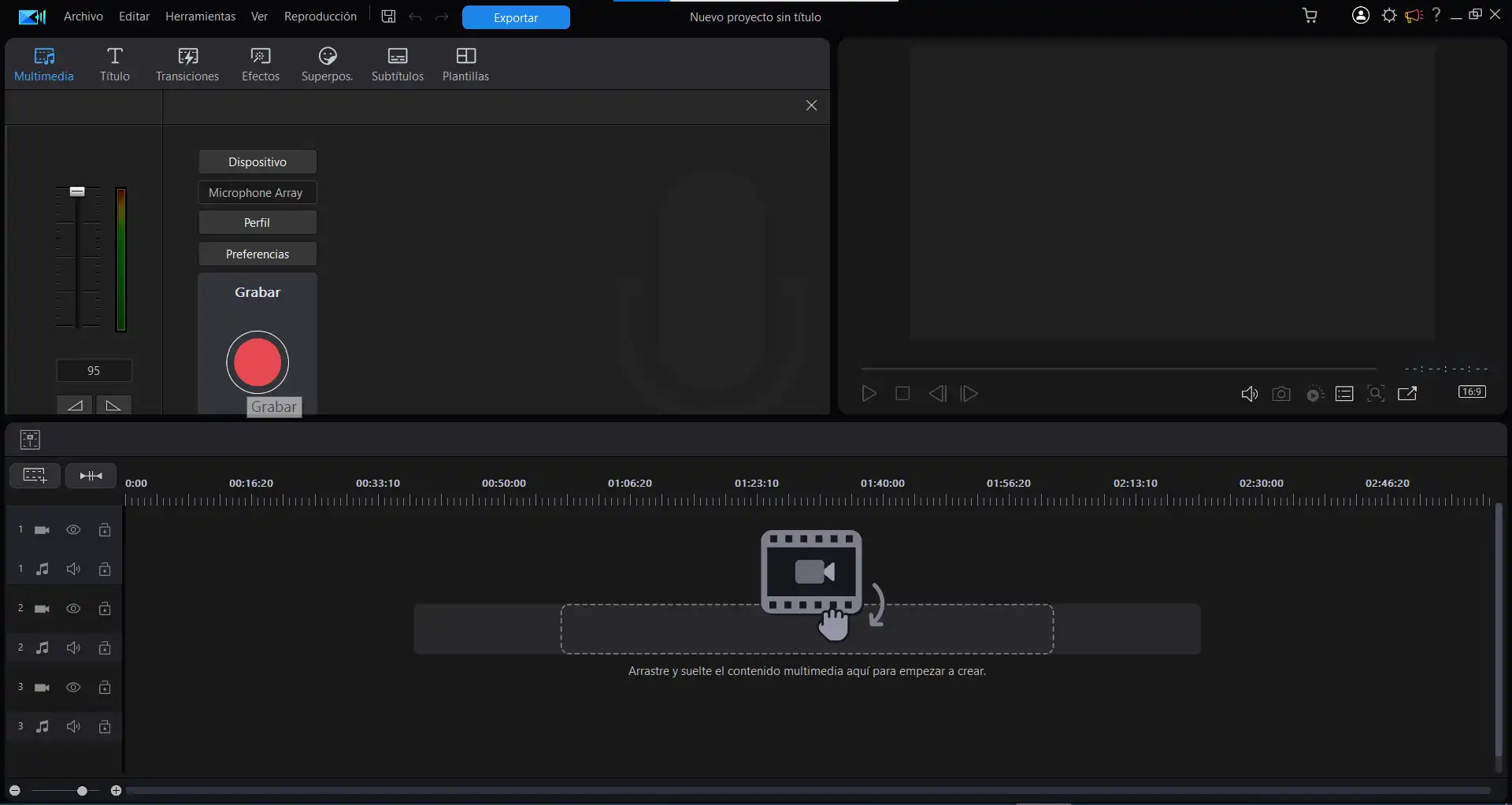Image resolution: width=1512 pixels, height=805 pixels.
Task: Click the volume value field showing 95
Action: pyautogui.click(x=94, y=370)
